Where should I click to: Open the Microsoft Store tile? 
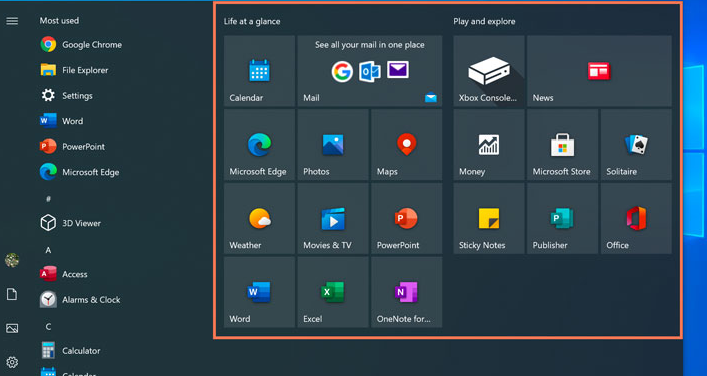point(562,145)
